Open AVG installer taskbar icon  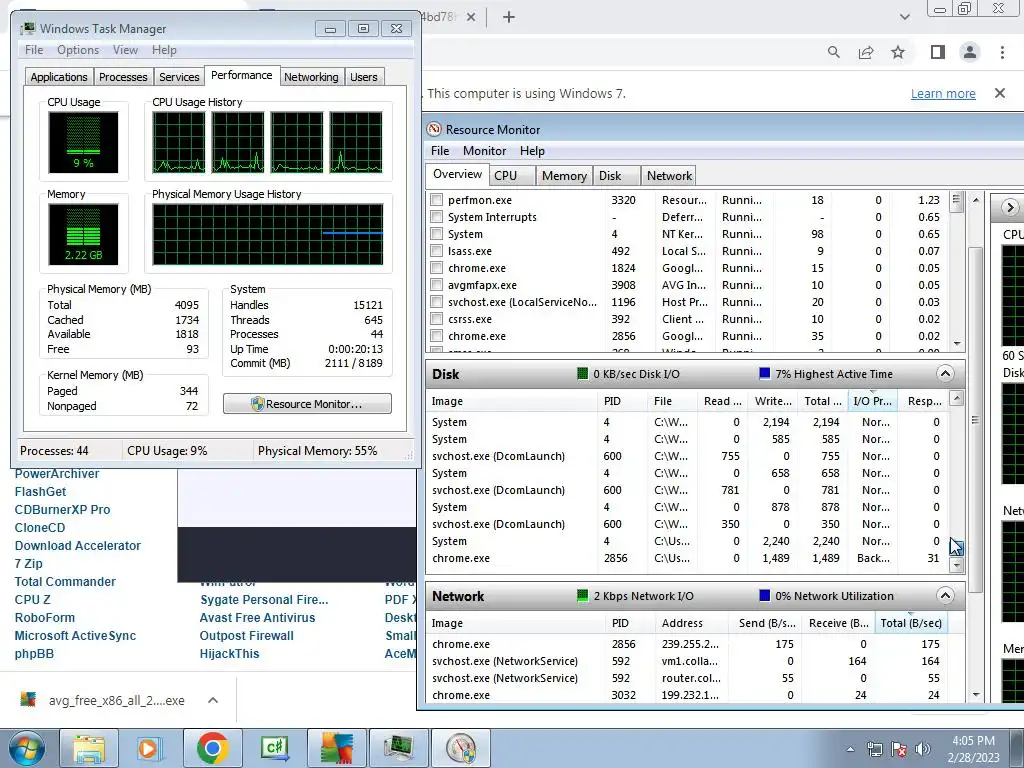click(x=336, y=748)
